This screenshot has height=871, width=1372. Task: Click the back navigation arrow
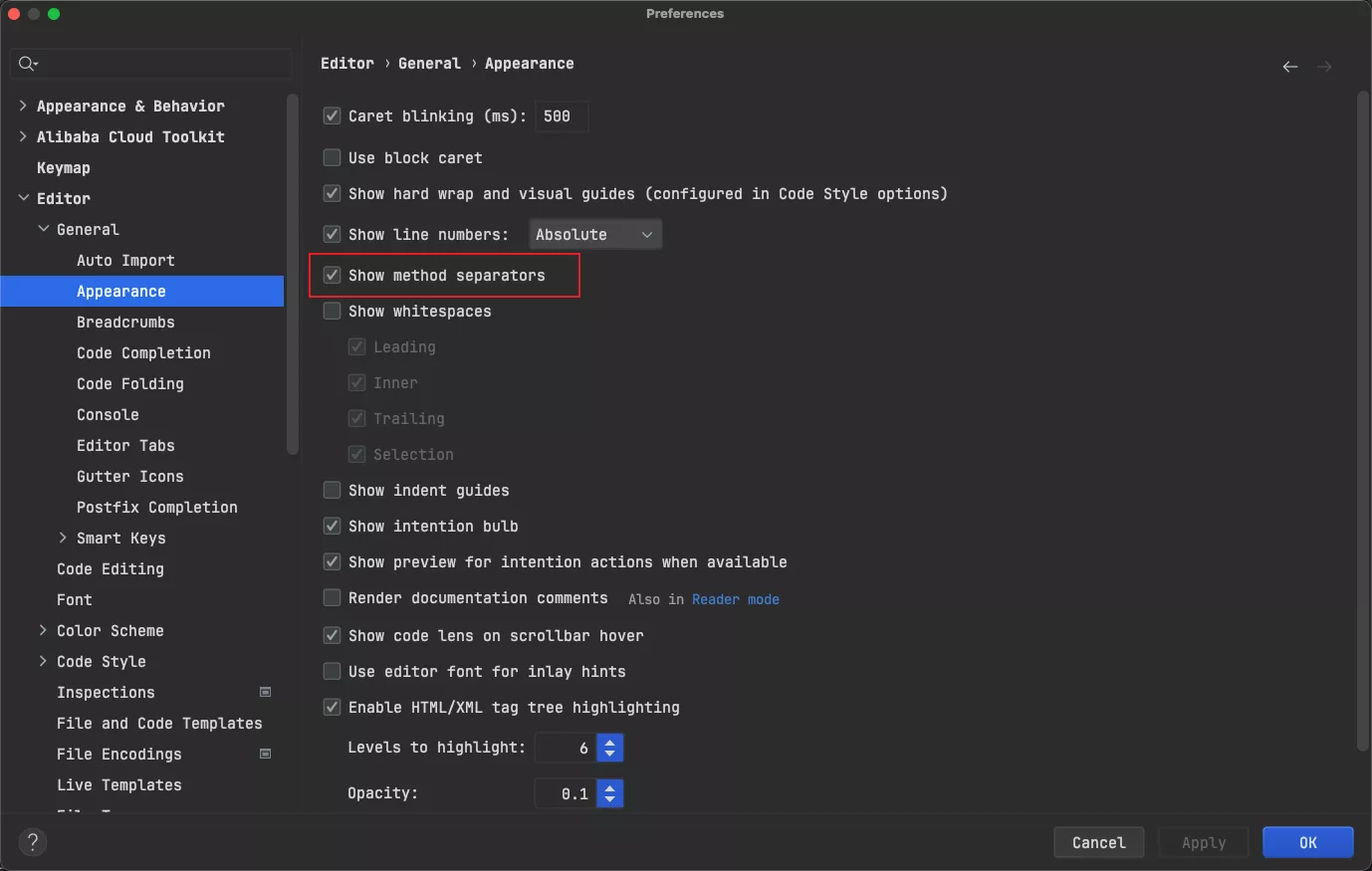click(x=1289, y=67)
